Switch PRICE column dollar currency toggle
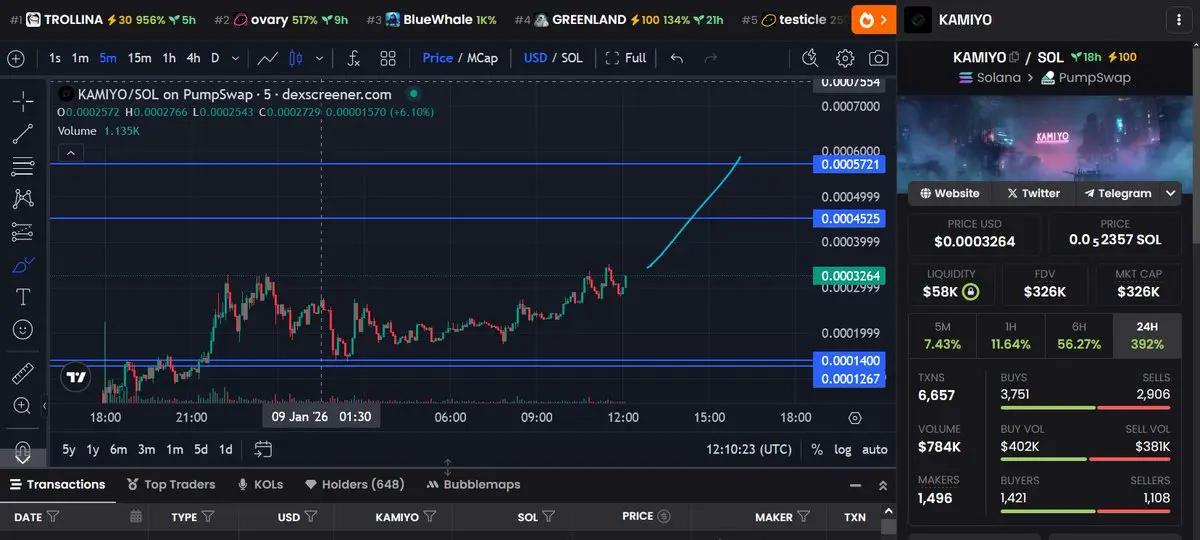 coord(664,517)
